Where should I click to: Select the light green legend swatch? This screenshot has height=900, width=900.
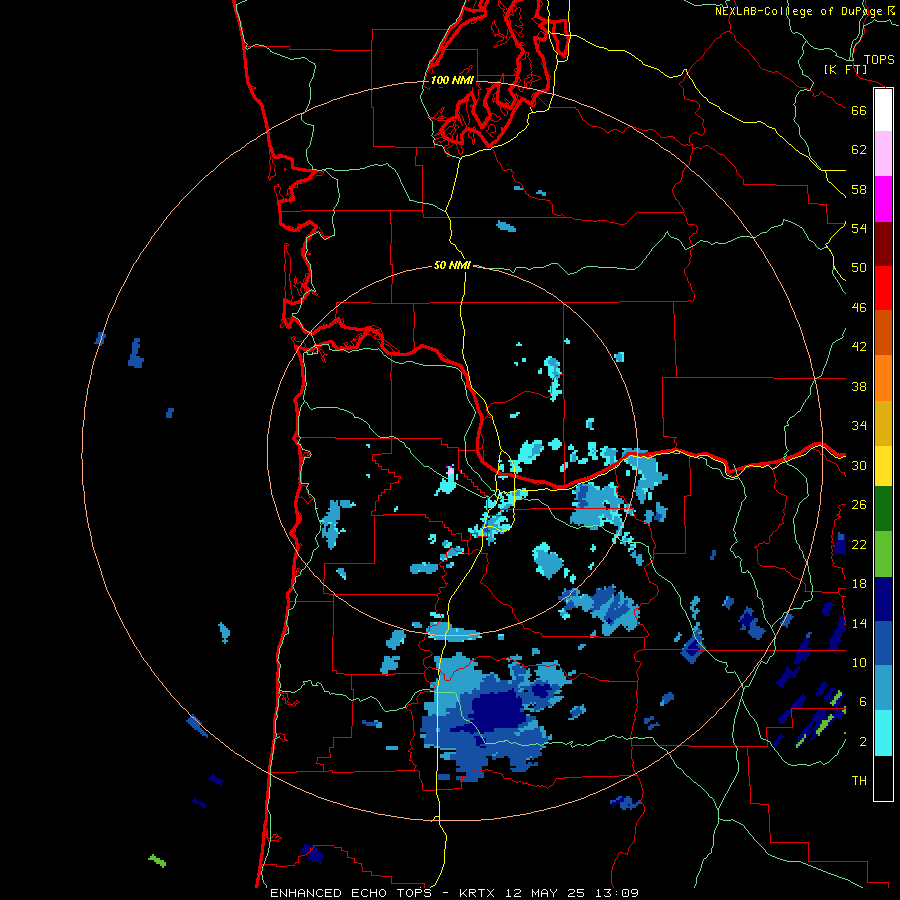tap(883, 554)
